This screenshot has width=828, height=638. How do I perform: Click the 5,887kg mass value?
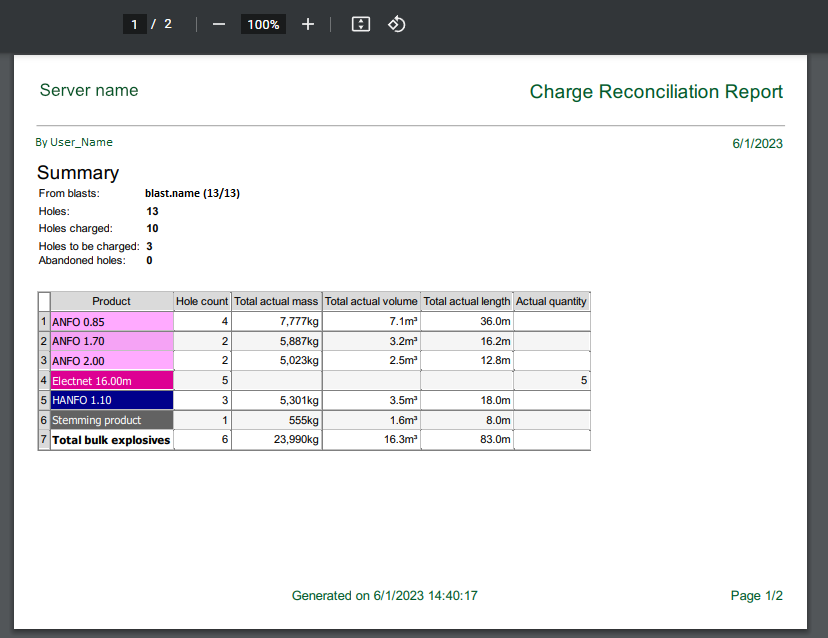tap(299, 341)
